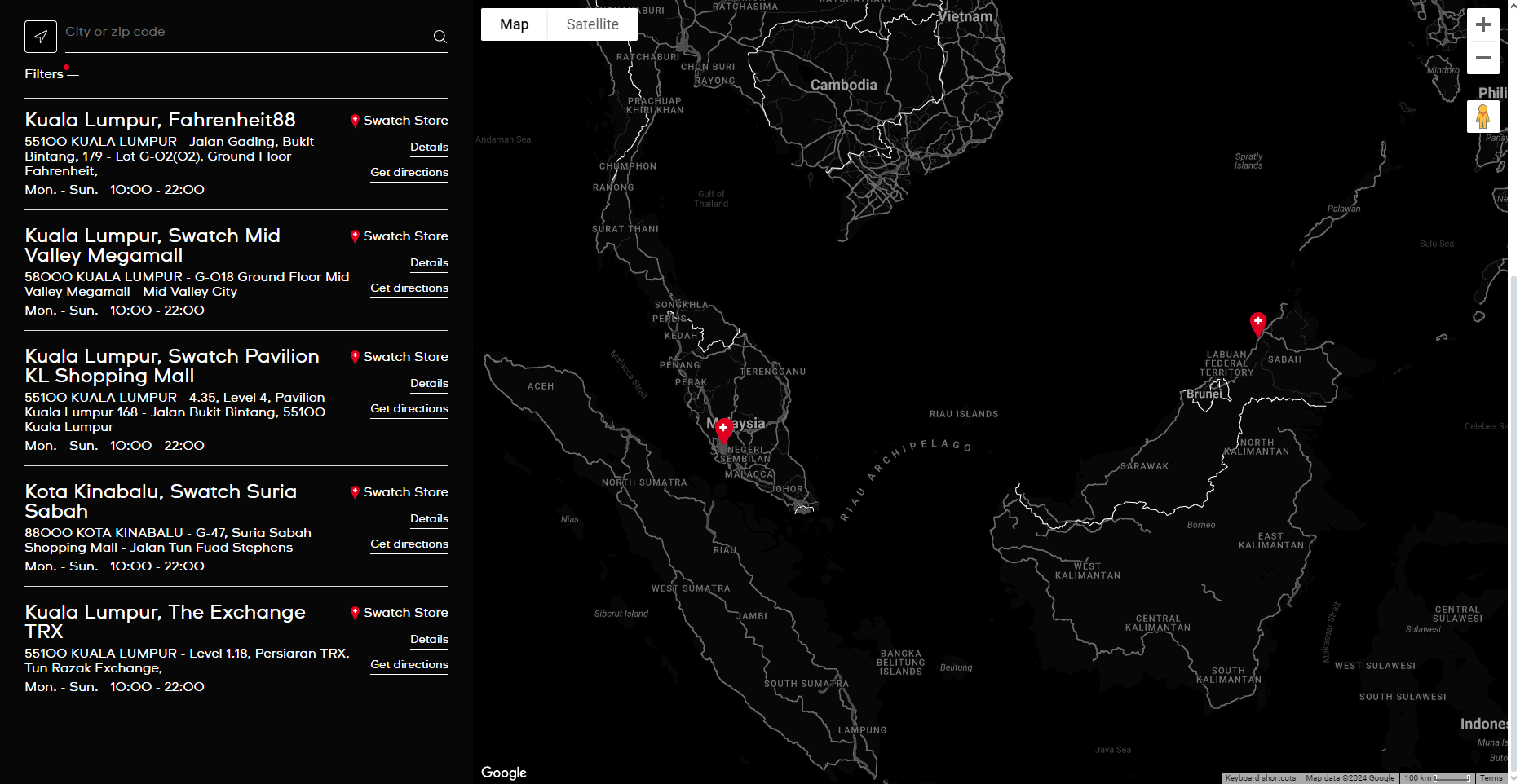The image size is (1520, 784).
Task: Click the Suria Sabah address text
Action: 168,540
